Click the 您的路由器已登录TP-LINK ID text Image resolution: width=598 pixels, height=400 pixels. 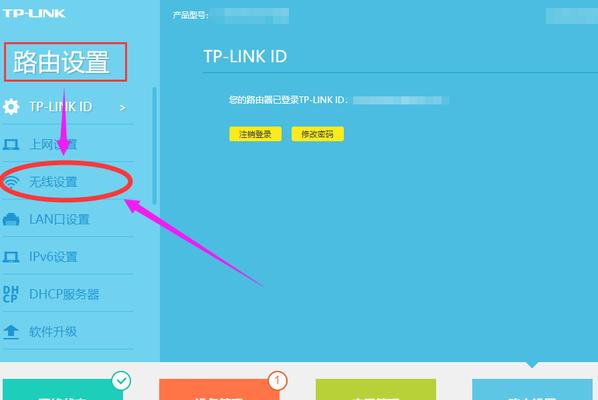tap(288, 100)
